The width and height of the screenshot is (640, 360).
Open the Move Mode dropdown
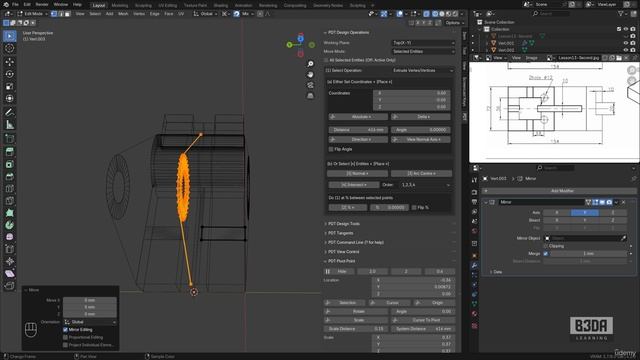[423, 51]
